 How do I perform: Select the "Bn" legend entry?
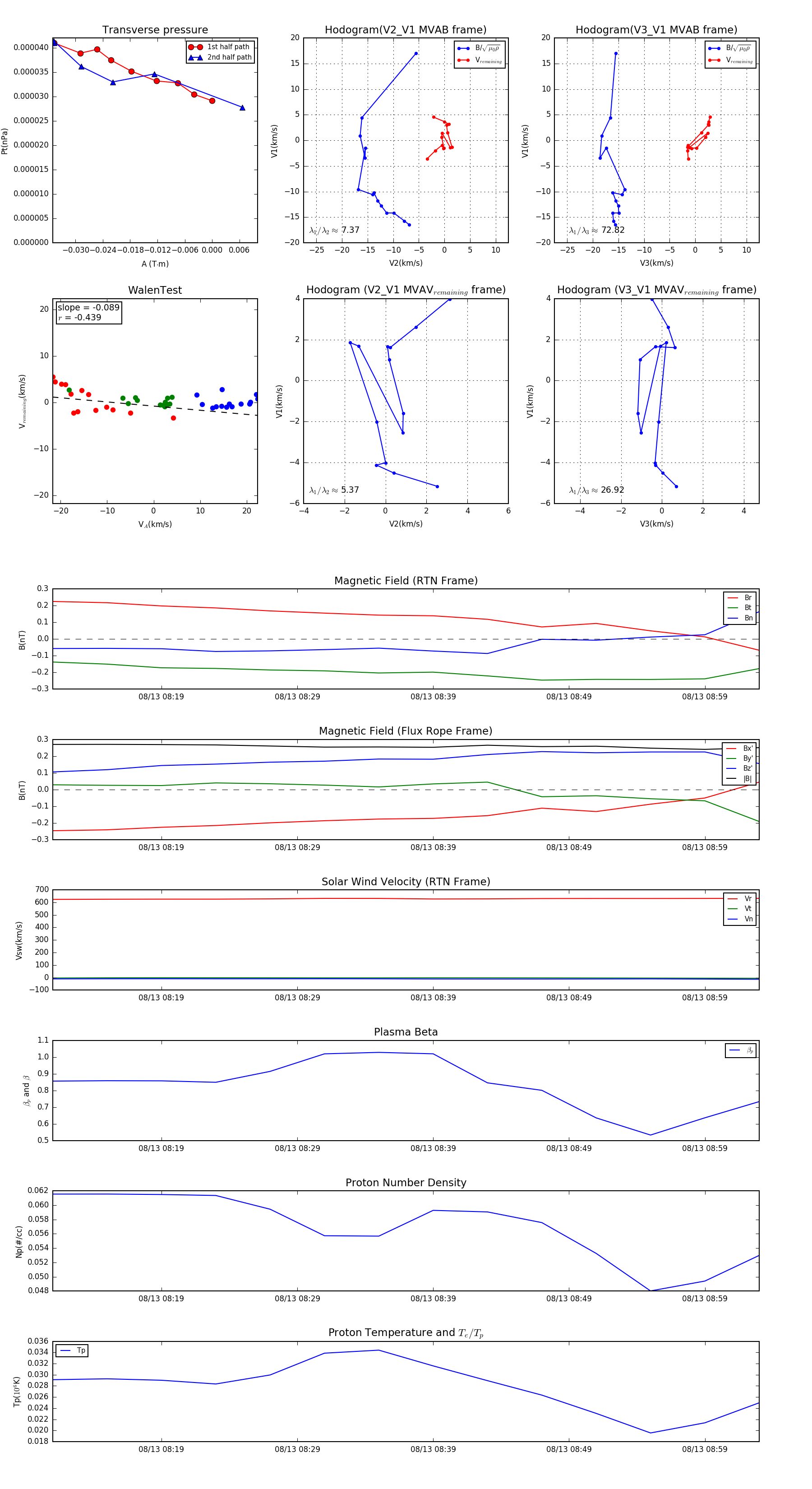(x=740, y=618)
